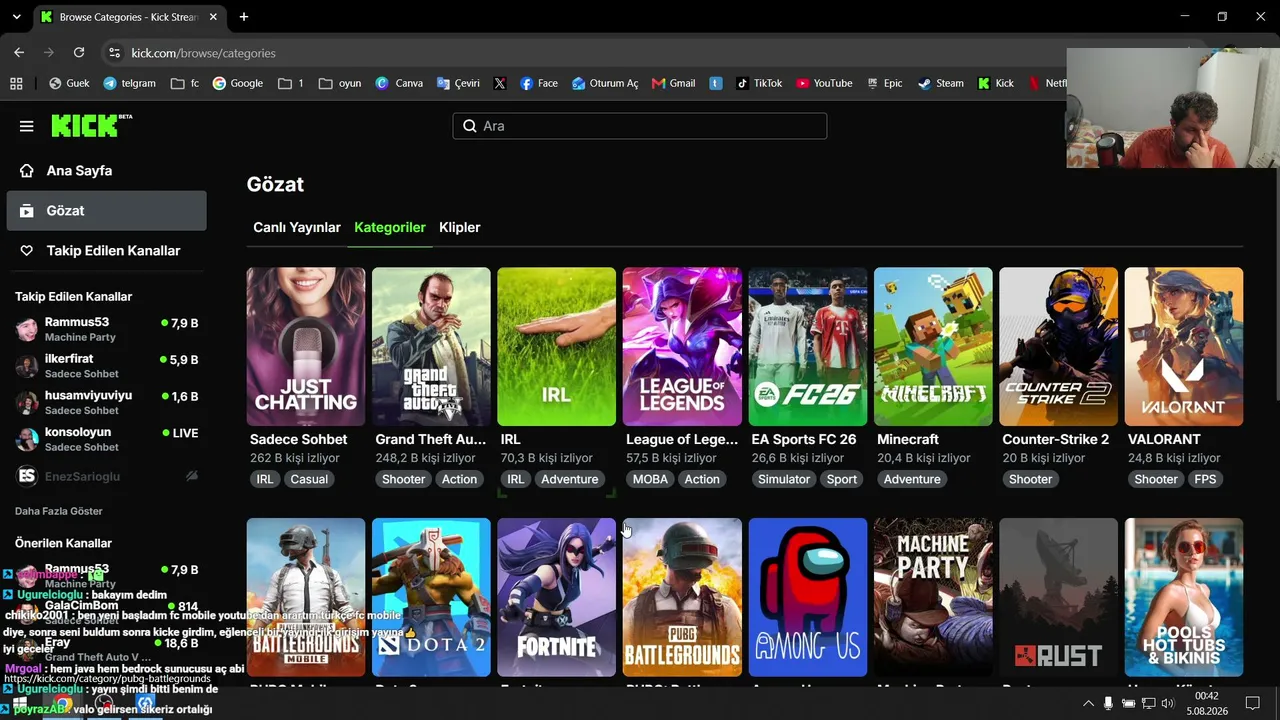Open the Google bookmark
The image size is (1280, 720).
[x=238, y=83]
